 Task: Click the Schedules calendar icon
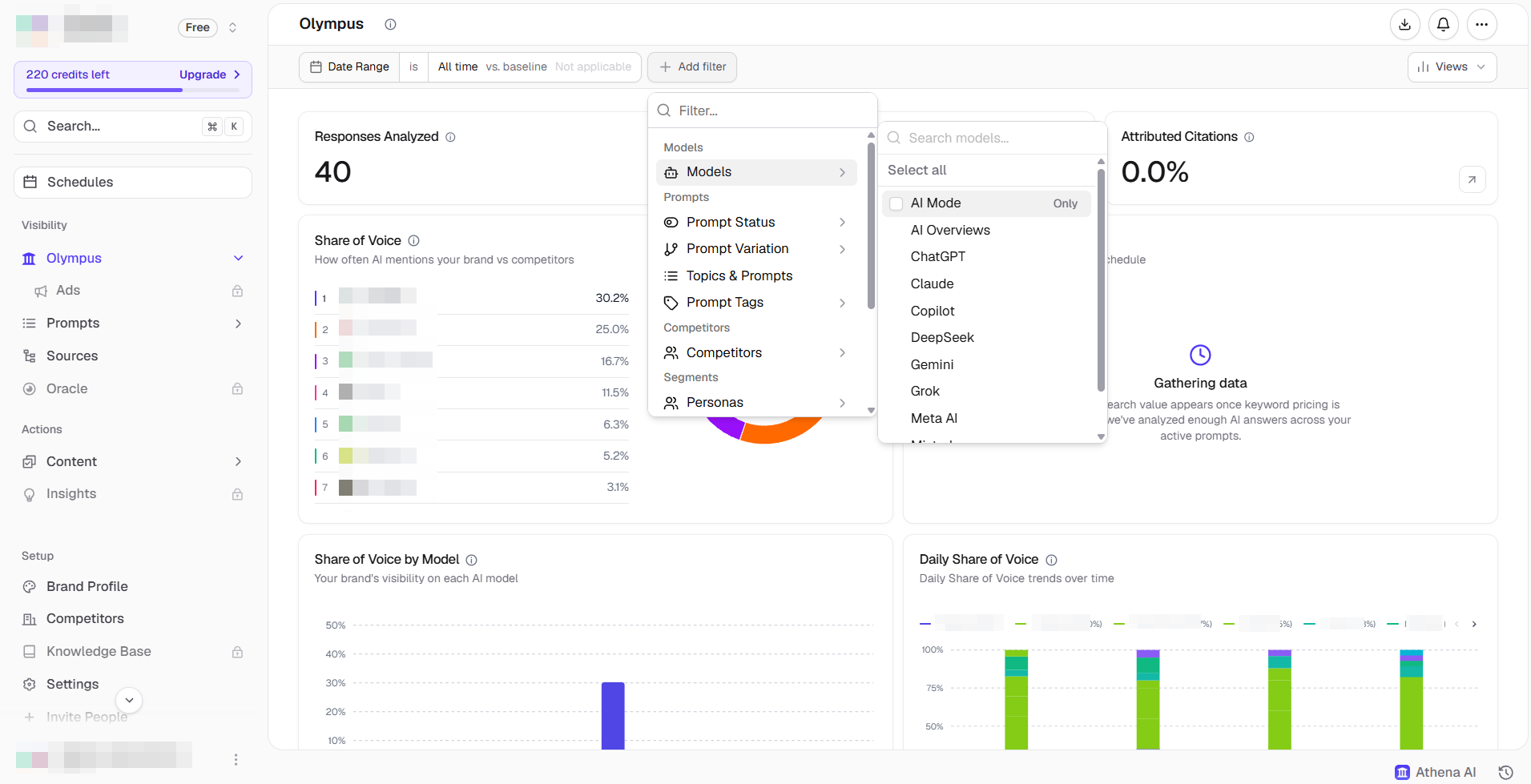tap(30, 182)
